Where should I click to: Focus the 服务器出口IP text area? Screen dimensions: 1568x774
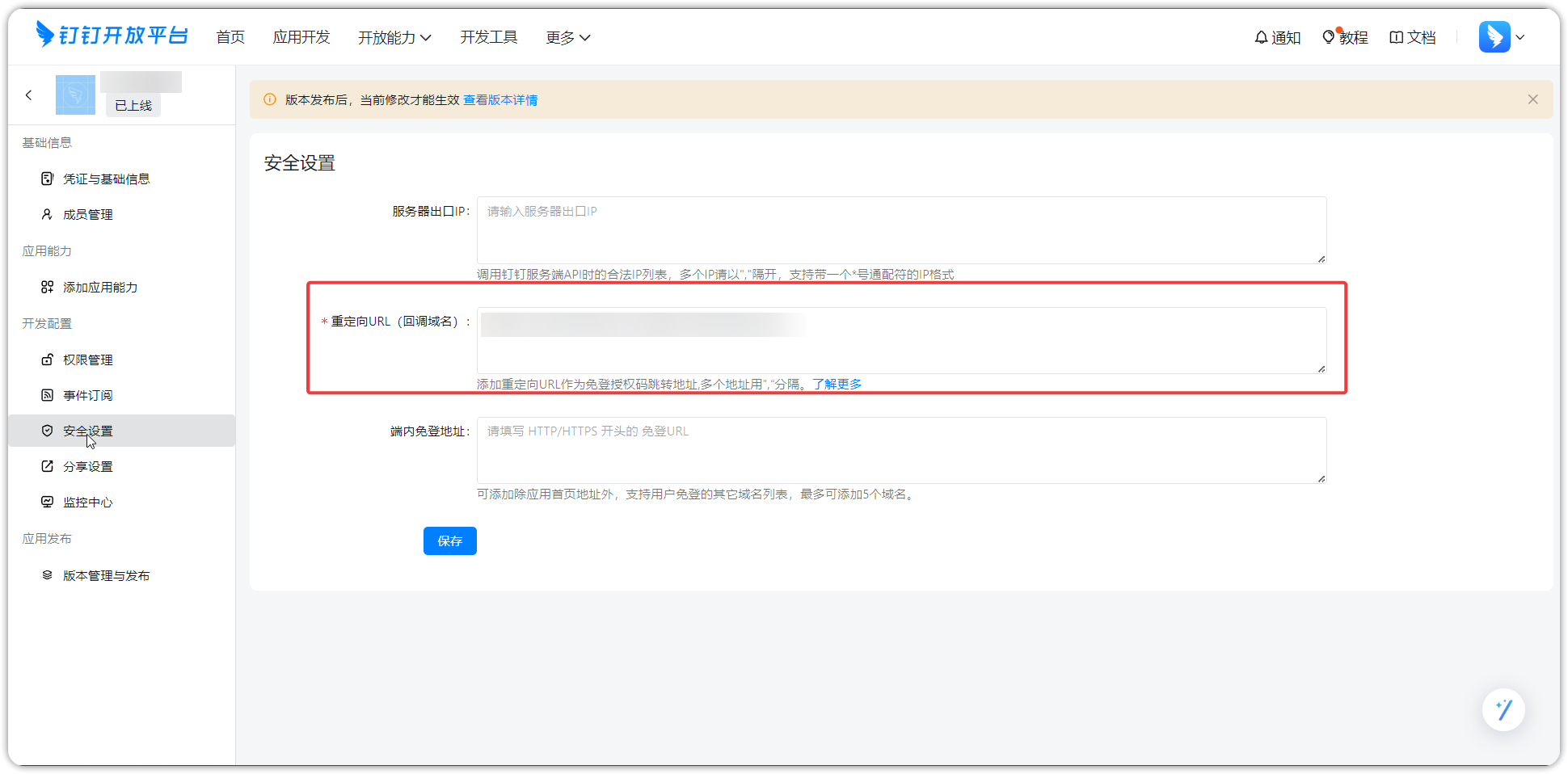coord(901,229)
